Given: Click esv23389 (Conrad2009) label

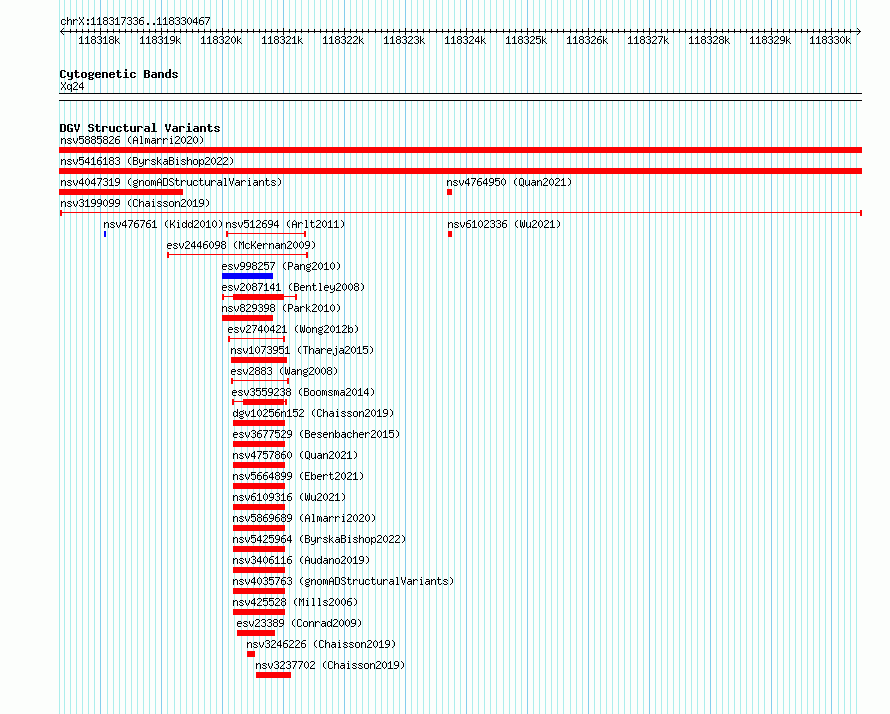Looking at the screenshot, I should 299,623.
